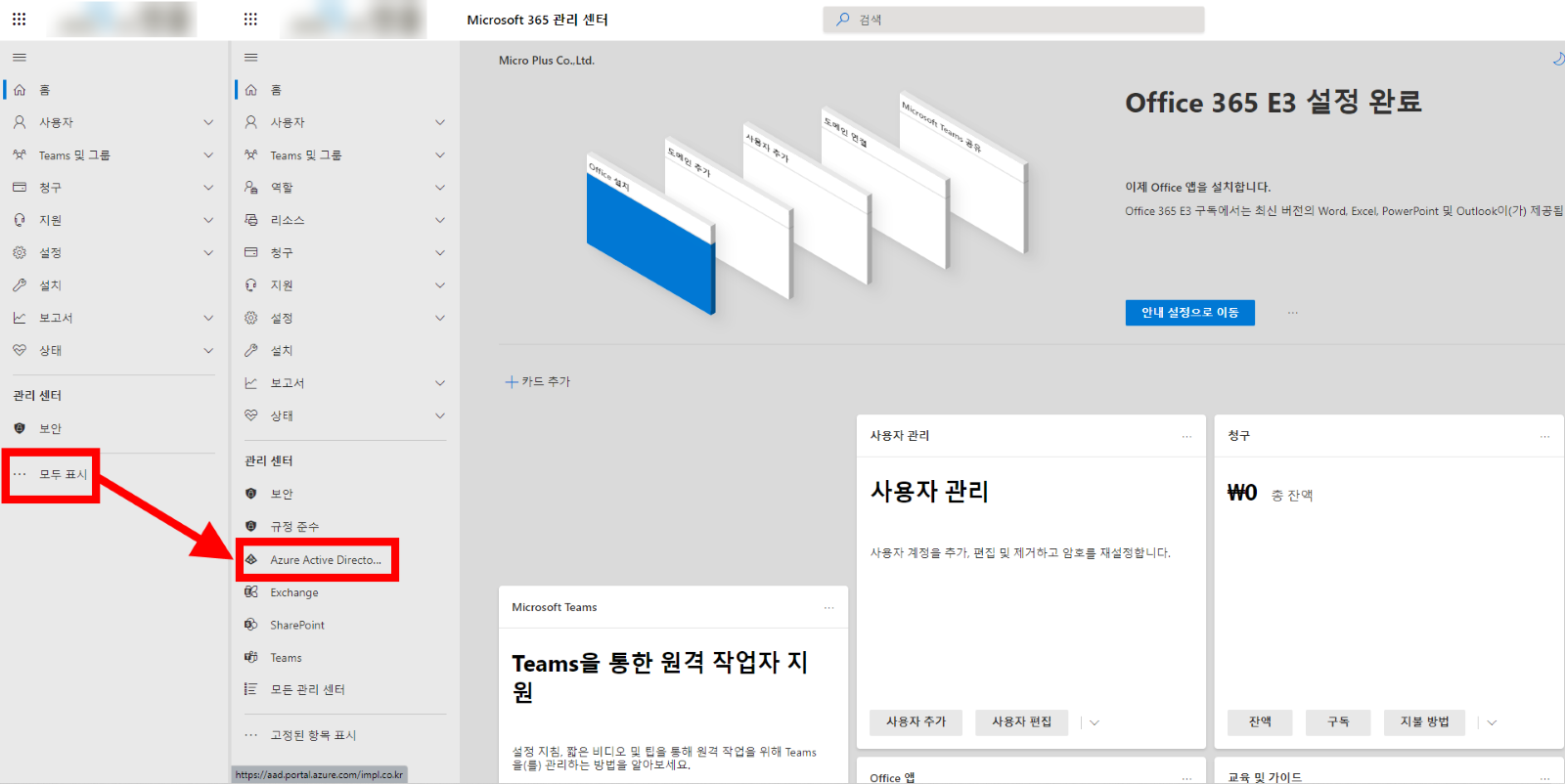Select 규정 준수 label
The image size is (1565, 784).
(x=294, y=526)
